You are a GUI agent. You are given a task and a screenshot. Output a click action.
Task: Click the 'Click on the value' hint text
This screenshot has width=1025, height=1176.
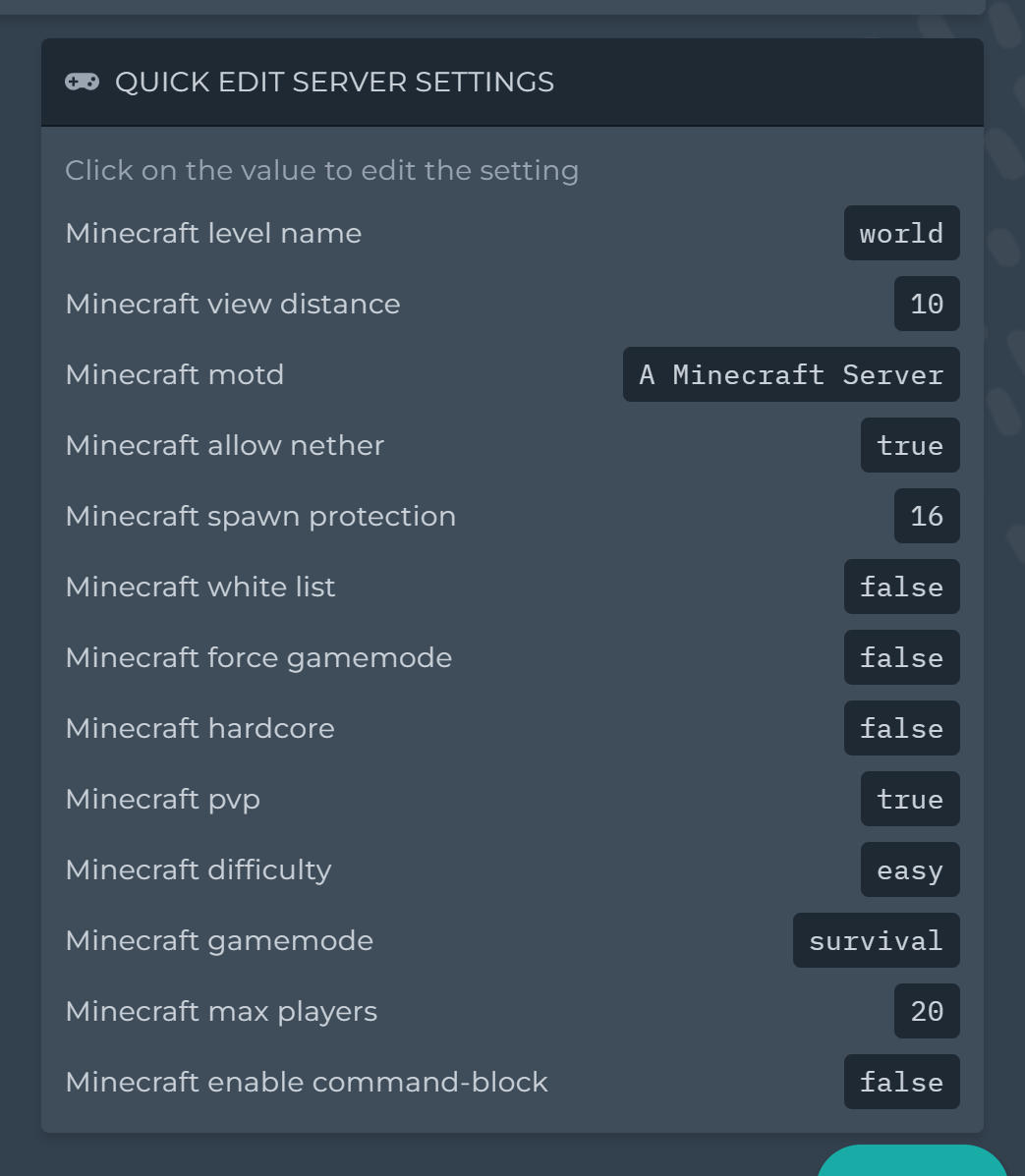pos(322,170)
